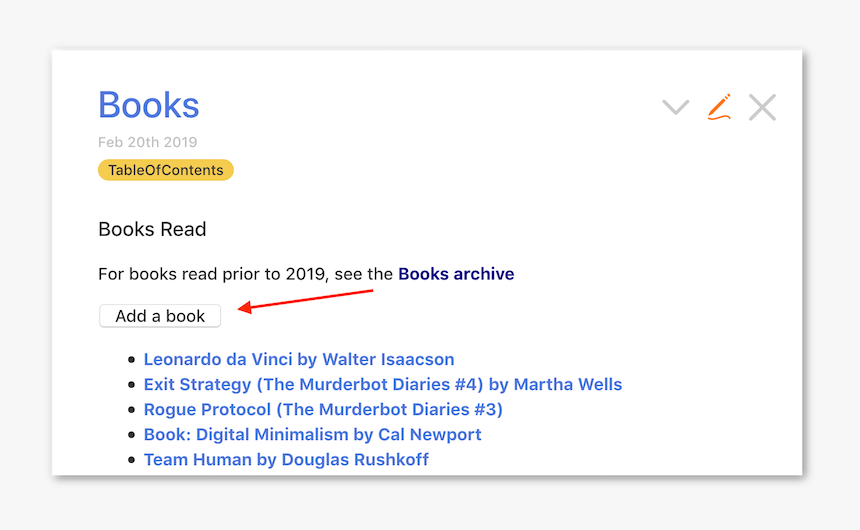
Task: Open Digital Minimalism by Cal Newport
Action: [312, 434]
